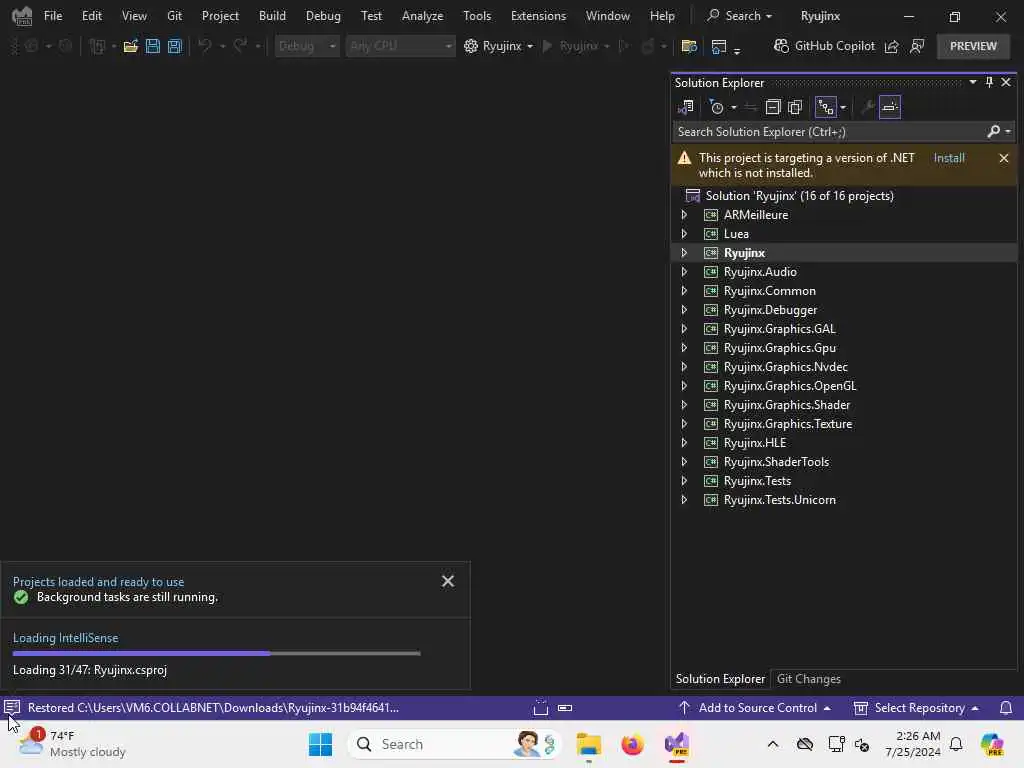The width and height of the screenshot is (1024, 768).
Task: Expand the Ryujinx.Graphics.Gpu project
Action: click(x=684, y=348)
